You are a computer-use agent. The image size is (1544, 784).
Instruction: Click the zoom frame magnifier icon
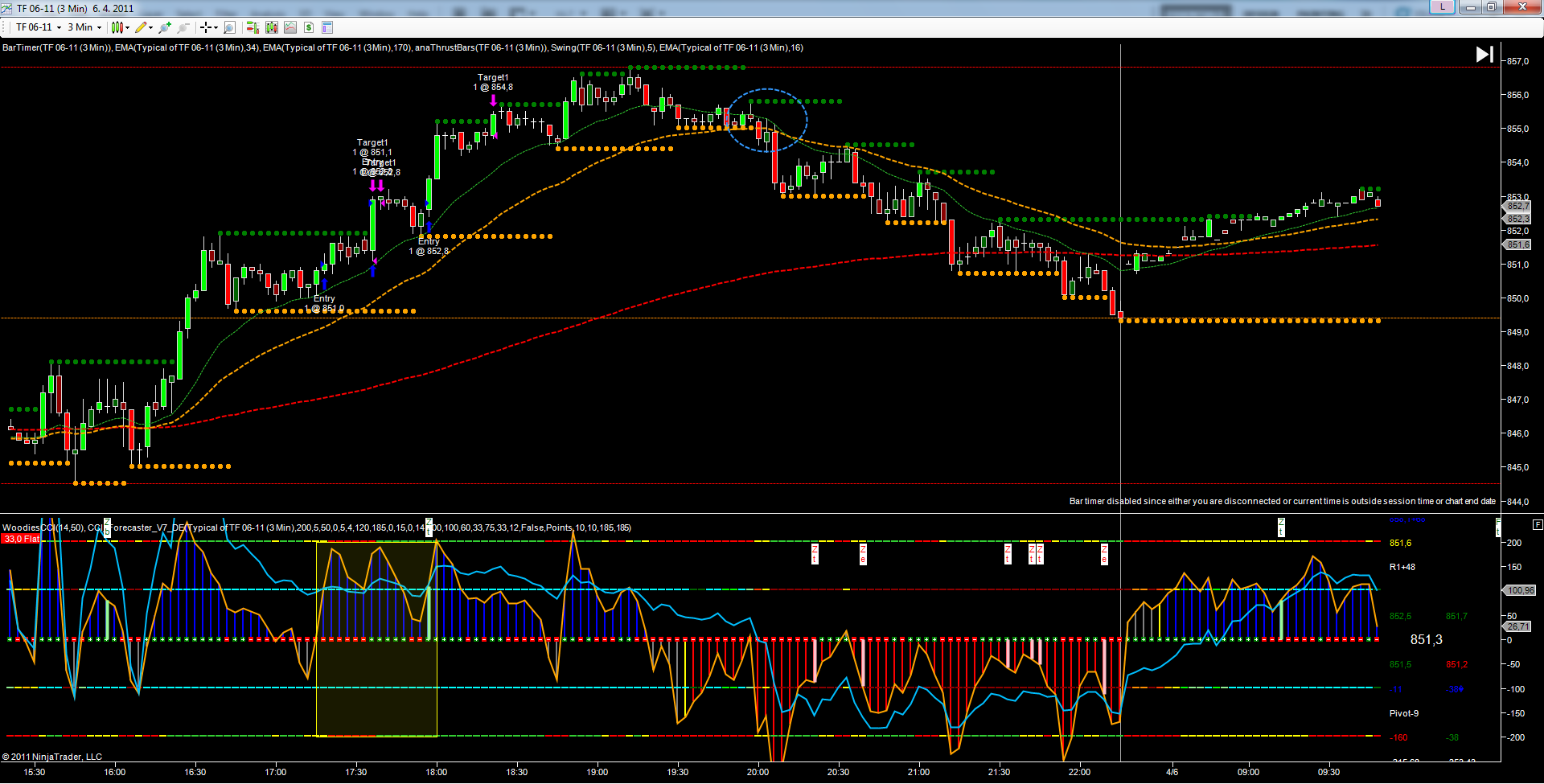coord(230,27)
